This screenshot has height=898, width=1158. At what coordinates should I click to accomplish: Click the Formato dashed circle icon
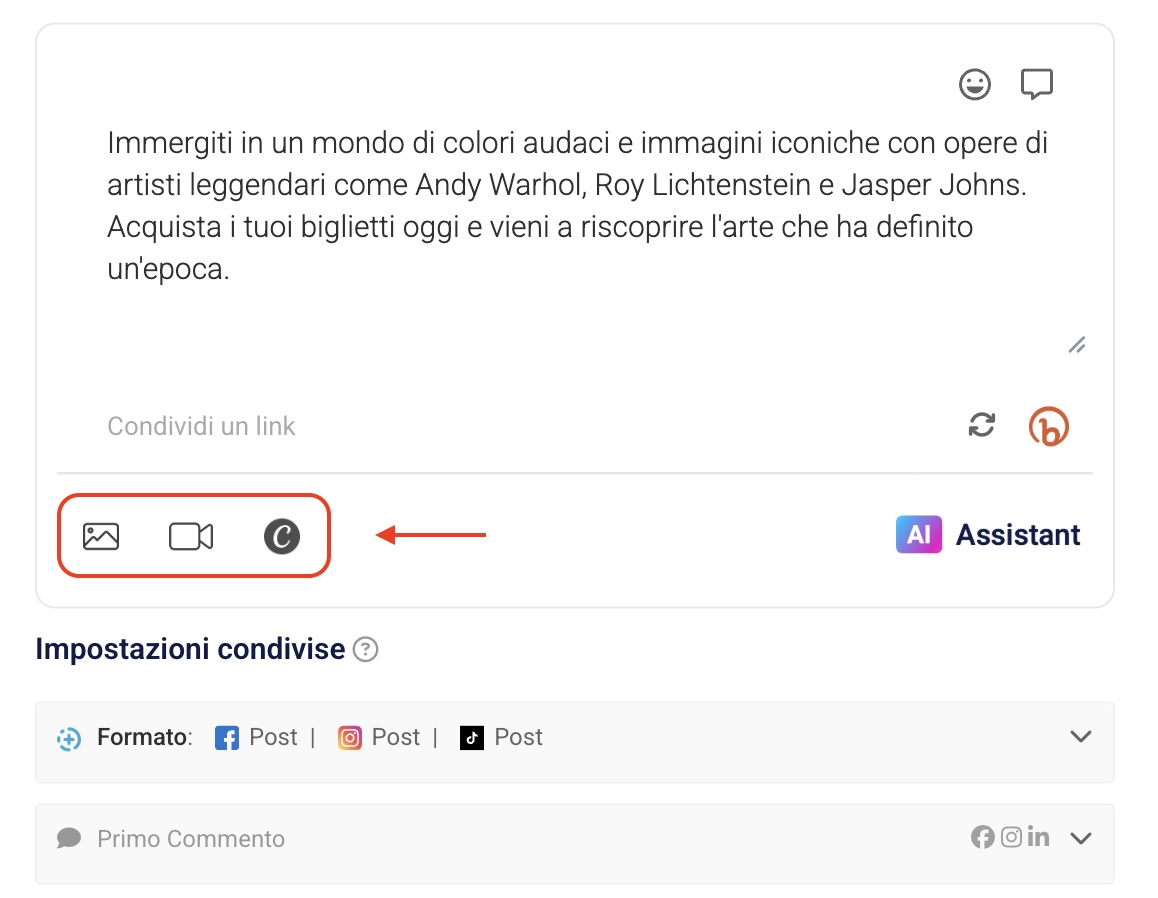click(x=69, y=739)
